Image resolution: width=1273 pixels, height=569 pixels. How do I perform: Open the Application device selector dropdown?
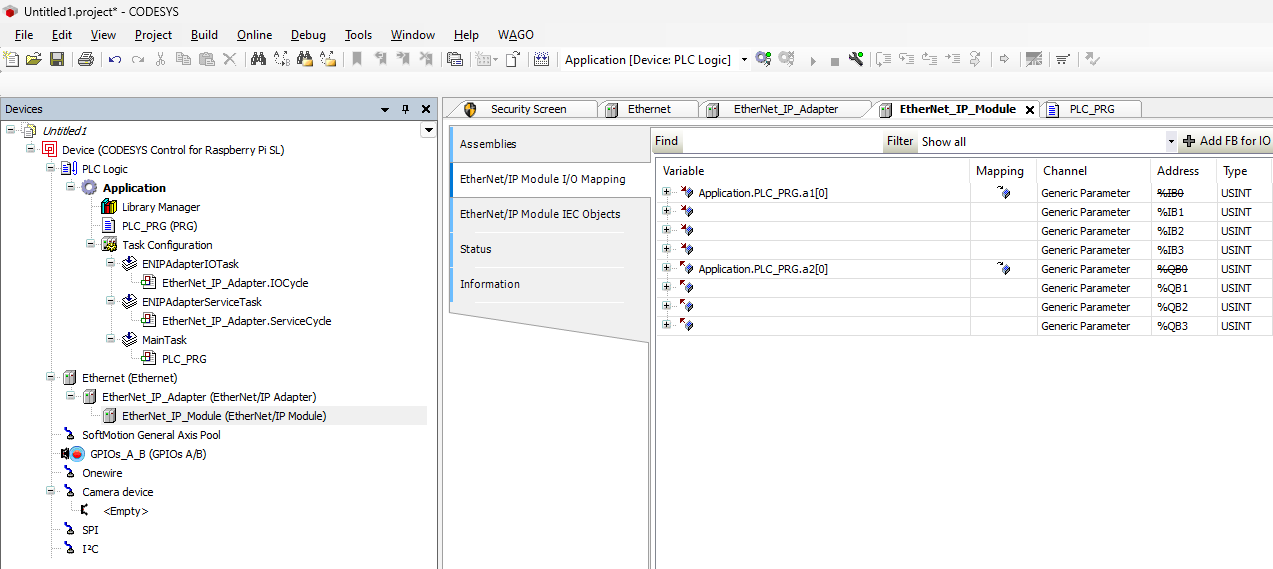(x=744, y=60)
